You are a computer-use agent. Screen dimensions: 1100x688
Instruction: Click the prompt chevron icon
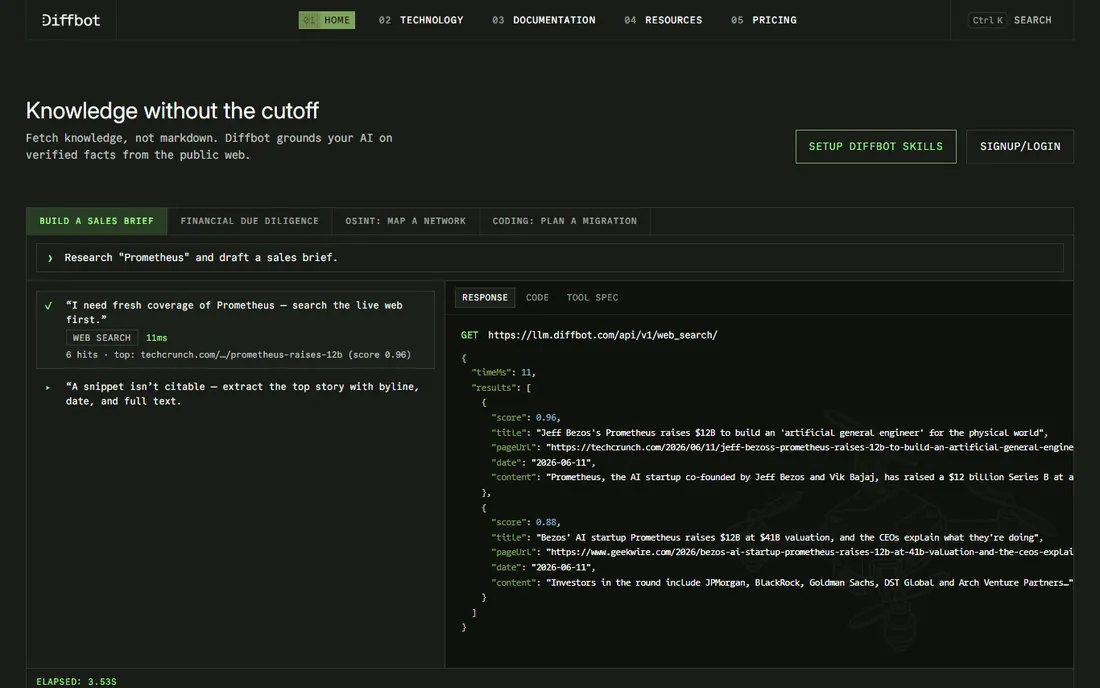pyautogui.click(x=50, y=258)
